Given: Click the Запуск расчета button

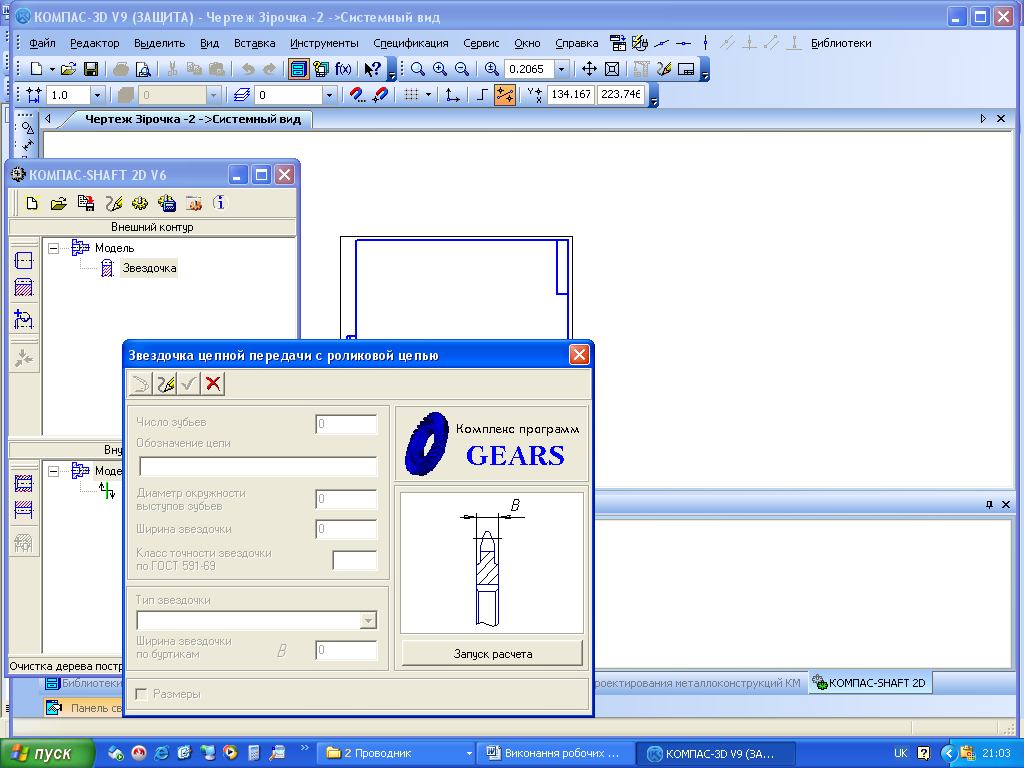Looking at the screenshot, I should click(492, 654).
